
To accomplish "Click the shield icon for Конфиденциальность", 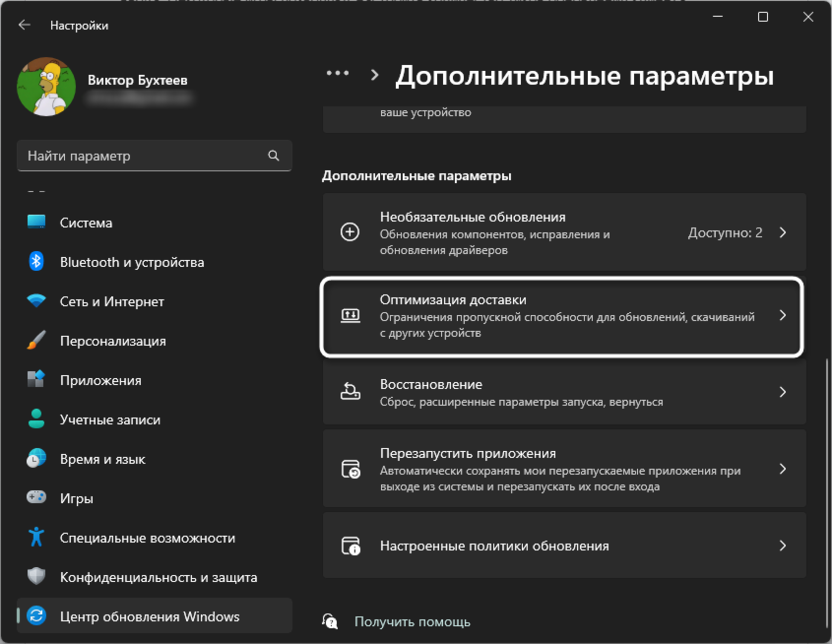I will tap(36, 576).
